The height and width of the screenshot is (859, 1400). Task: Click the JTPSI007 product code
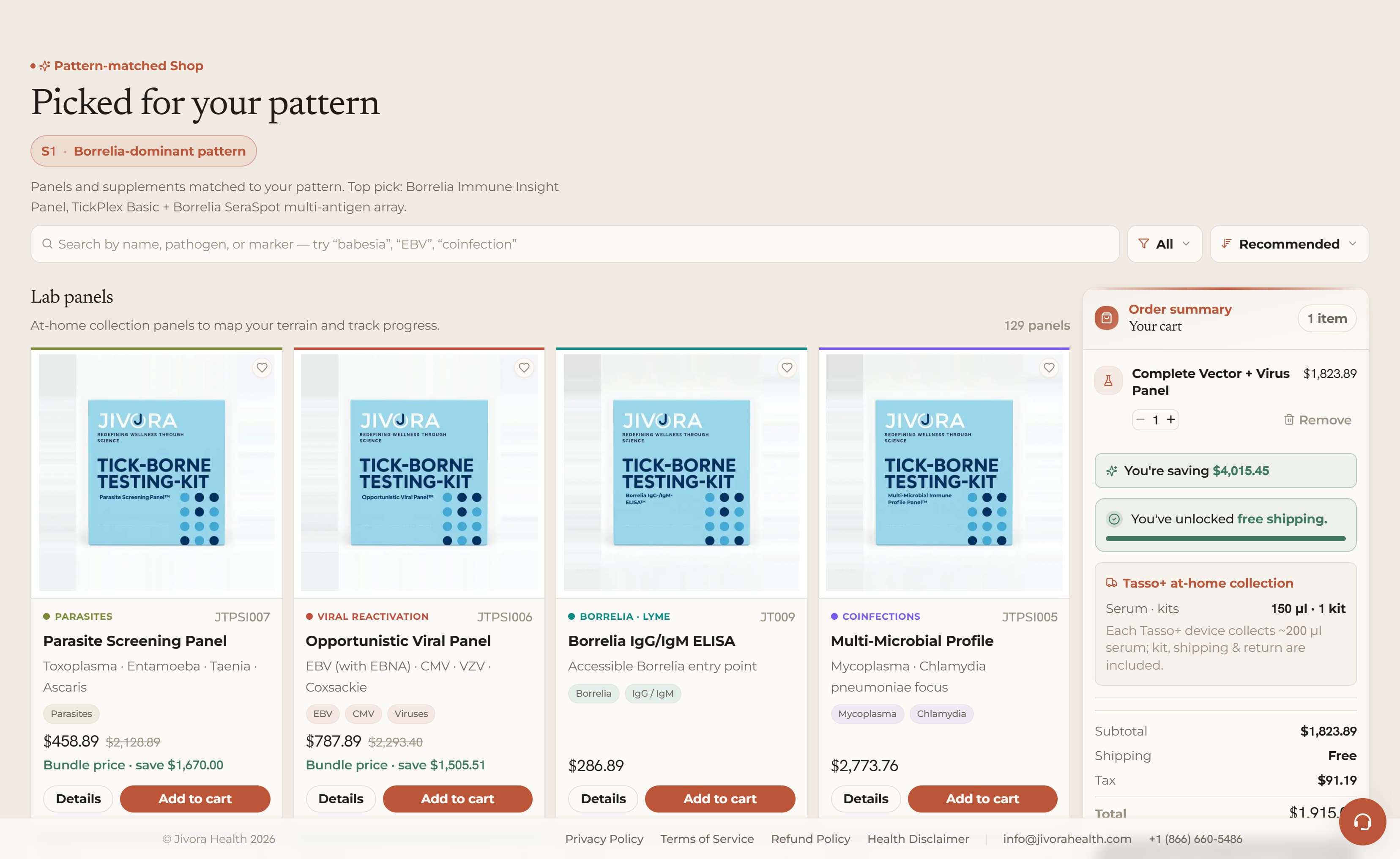coord(242,617)
